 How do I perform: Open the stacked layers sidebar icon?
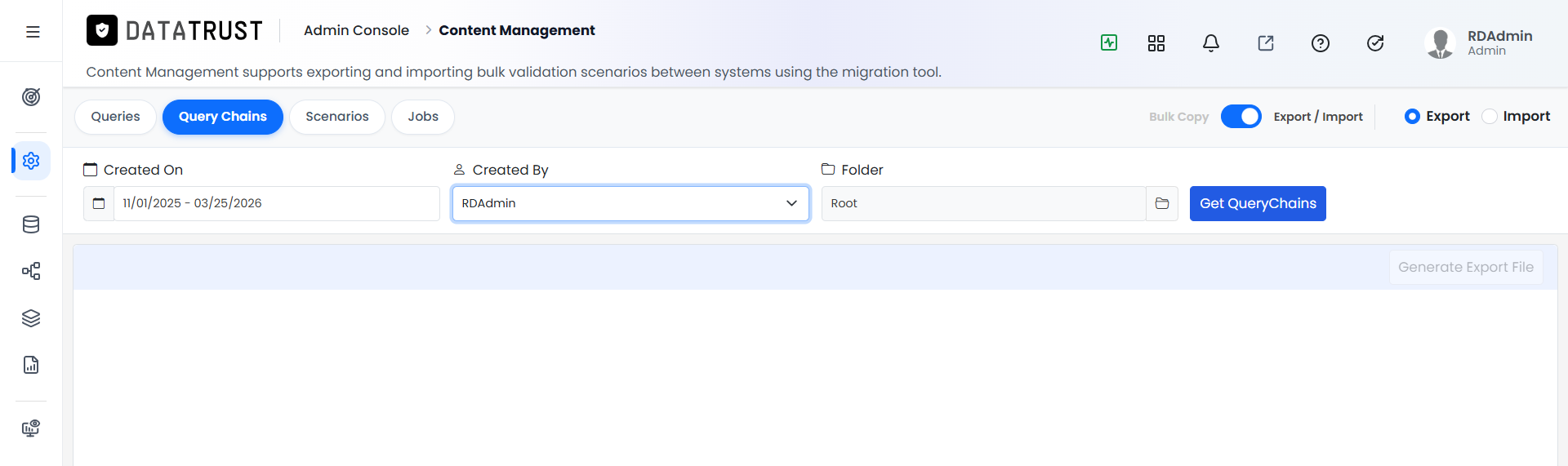click(31, 318)
